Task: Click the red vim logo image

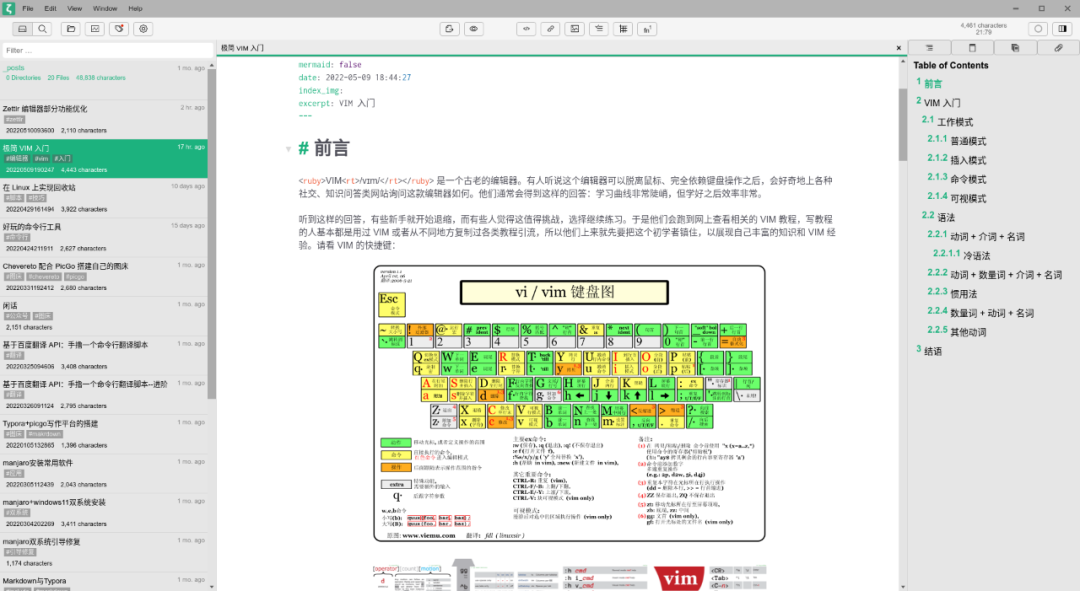Action: pos(679,579)
